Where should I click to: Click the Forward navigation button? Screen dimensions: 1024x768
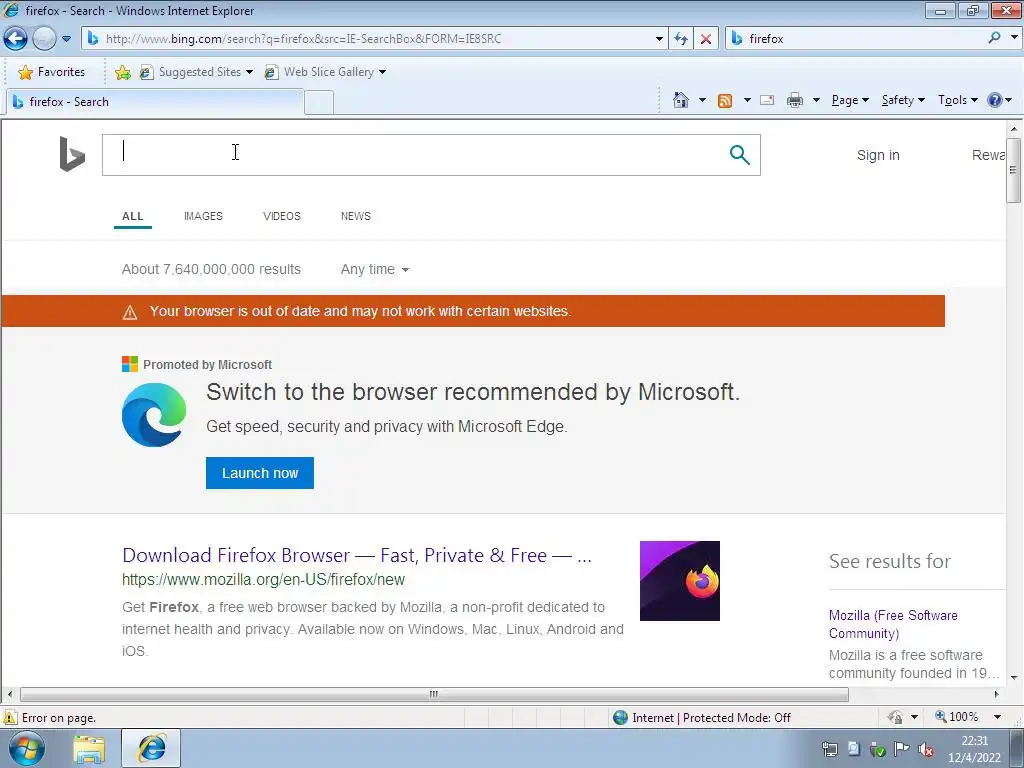(x=44, y=39)
